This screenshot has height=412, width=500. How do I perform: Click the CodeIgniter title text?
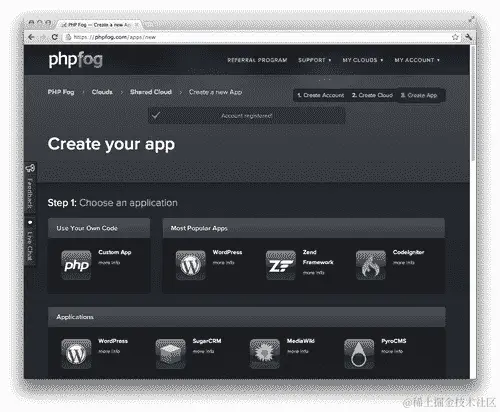(408, 252)
